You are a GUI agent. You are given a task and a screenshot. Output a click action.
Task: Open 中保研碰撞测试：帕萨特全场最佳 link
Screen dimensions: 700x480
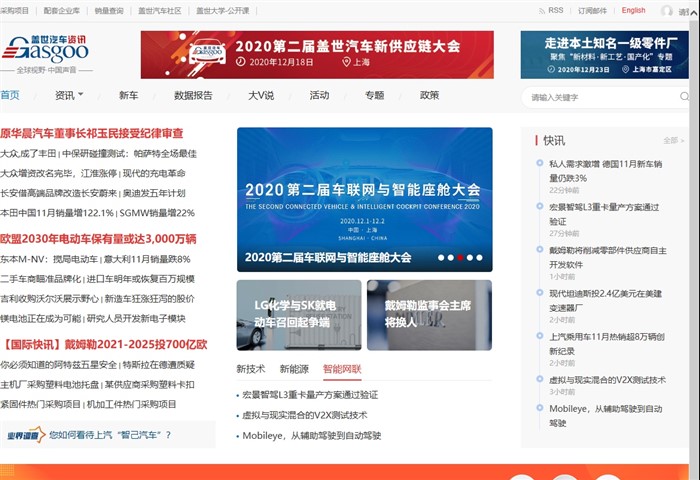pos(129,154)
